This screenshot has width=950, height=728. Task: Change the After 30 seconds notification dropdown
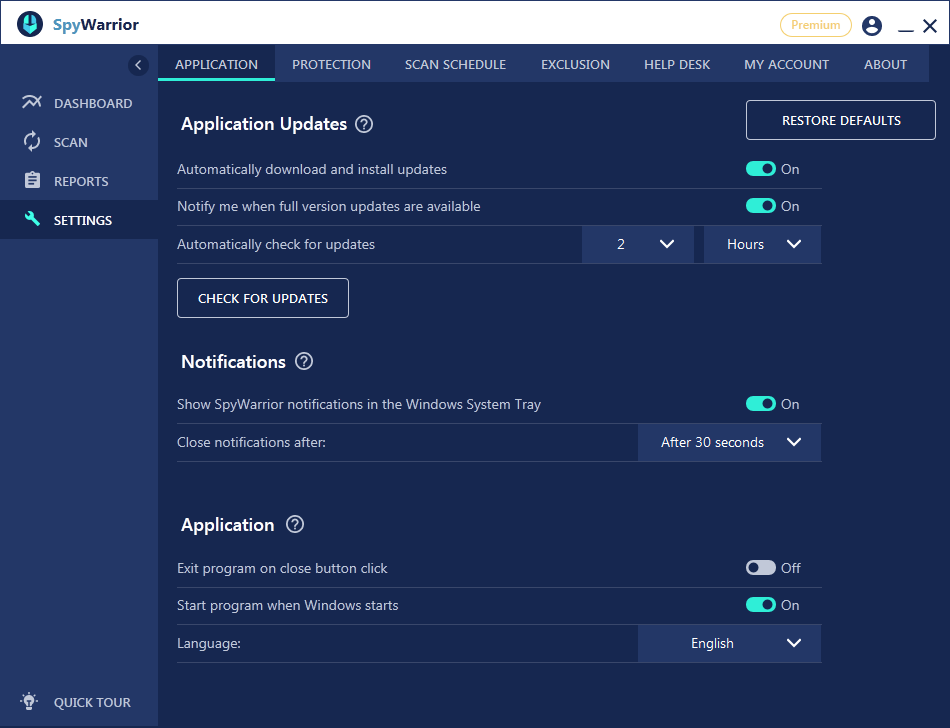click(729, 442)
